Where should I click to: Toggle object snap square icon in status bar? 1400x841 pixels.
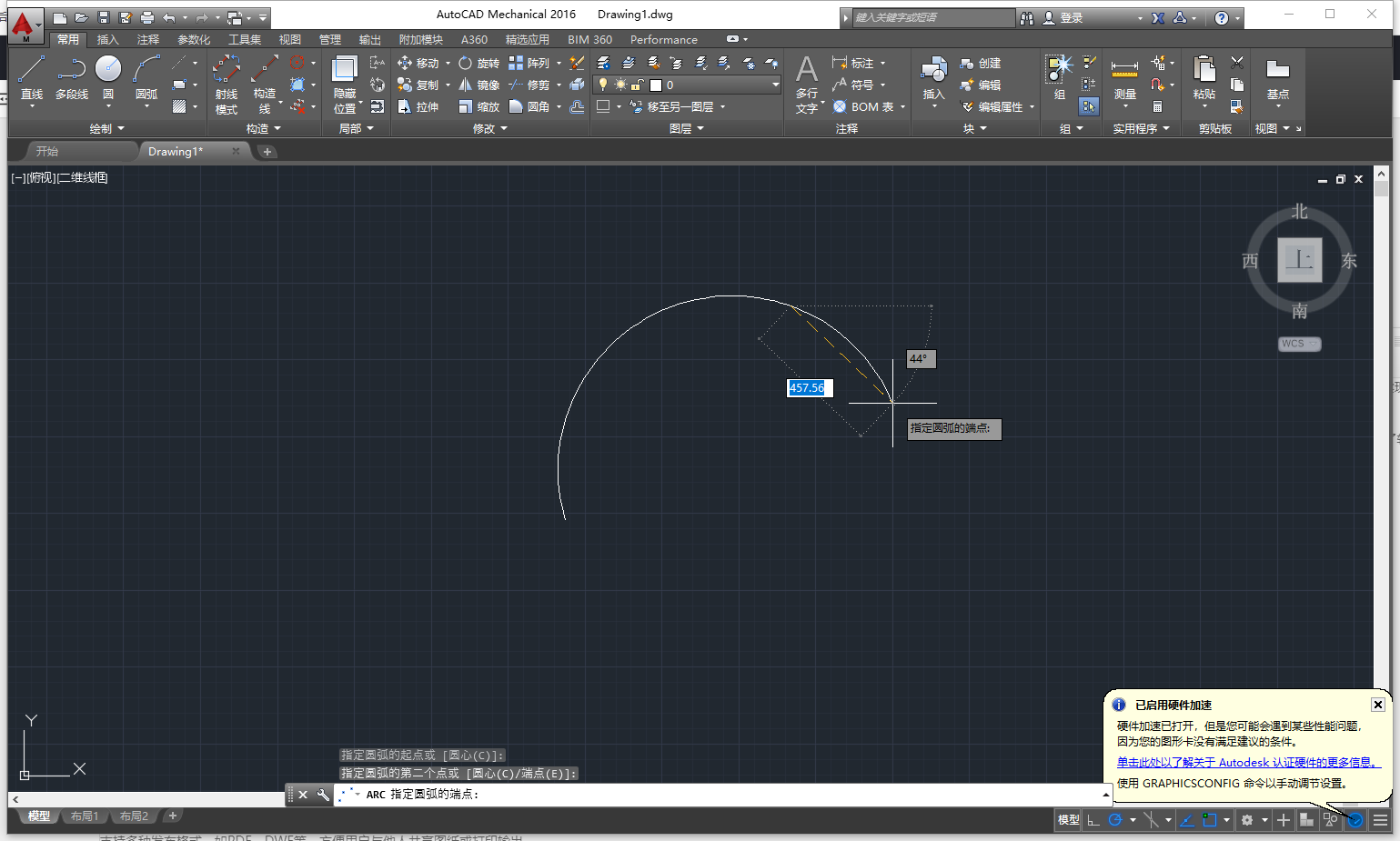click(1209, 820)
